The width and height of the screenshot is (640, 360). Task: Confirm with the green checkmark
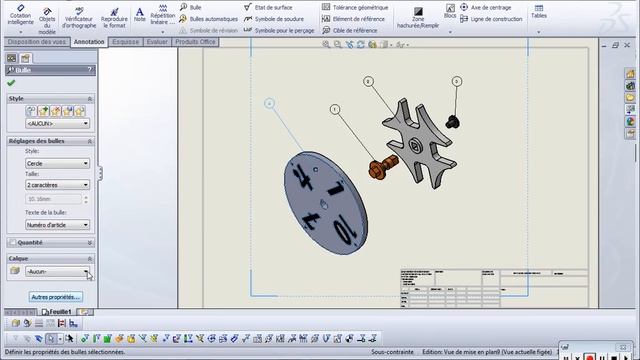(x=11, y=83)
